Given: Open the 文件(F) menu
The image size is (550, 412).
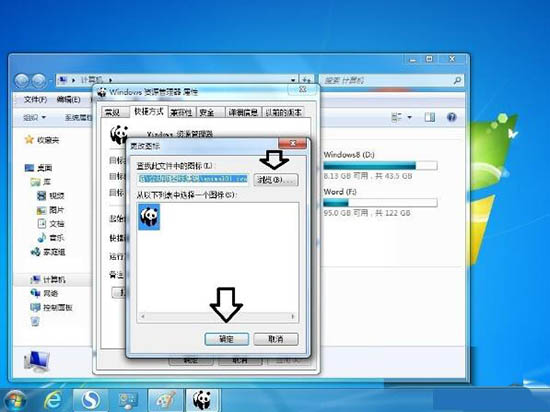Looking at the screenshot, I should click(x=35, y=100).
